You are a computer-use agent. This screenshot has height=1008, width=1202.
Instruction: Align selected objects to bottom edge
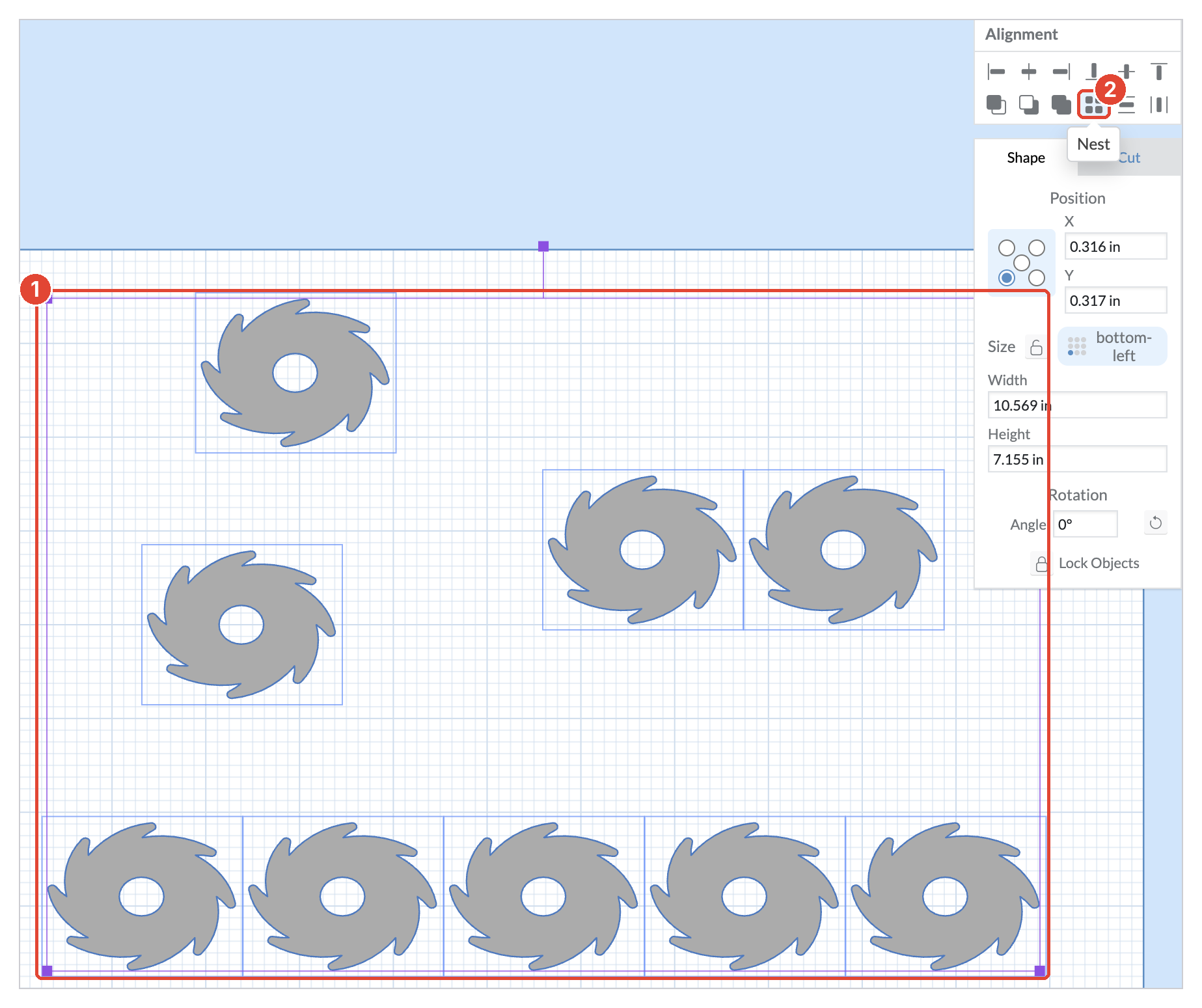[1093, 72]
